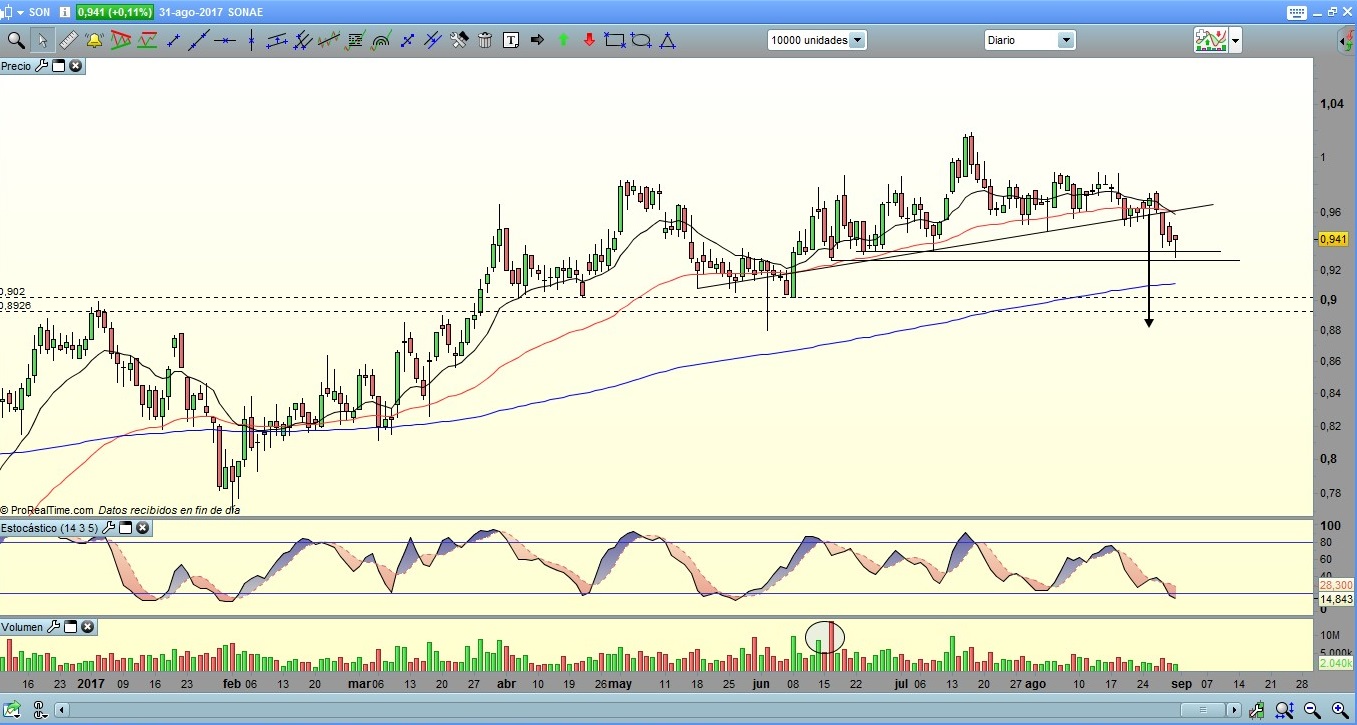Click the Precio panel label
Viewport: 1357px width, 725px height.
pyautogui.click(x=16, y=66)
